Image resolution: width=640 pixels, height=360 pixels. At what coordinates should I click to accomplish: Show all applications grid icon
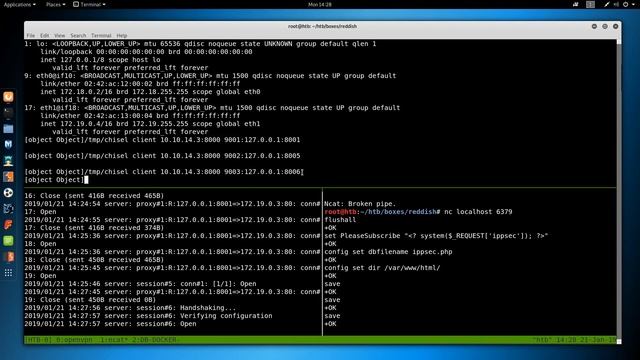coord(8,273)
